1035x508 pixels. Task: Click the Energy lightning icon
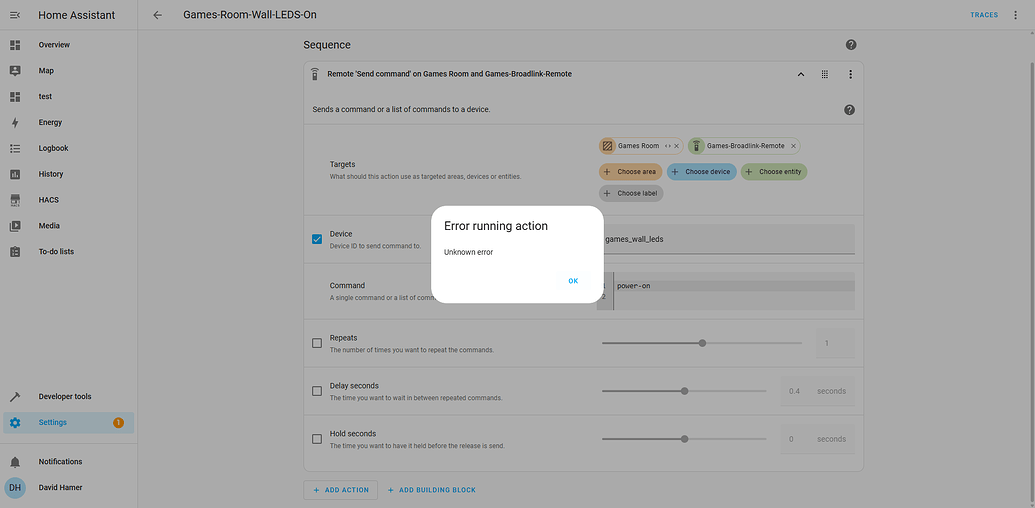point(15,122)
